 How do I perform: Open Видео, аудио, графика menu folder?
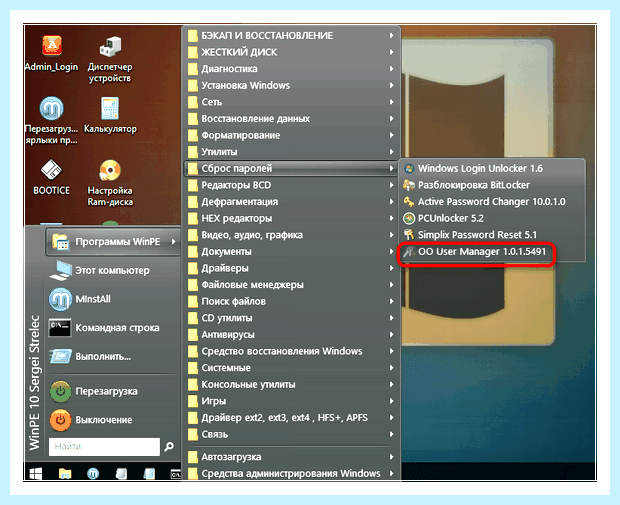291,235
